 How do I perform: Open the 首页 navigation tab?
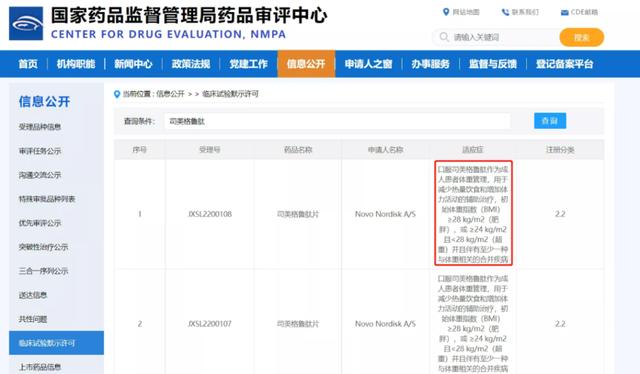tap(28, 64)
